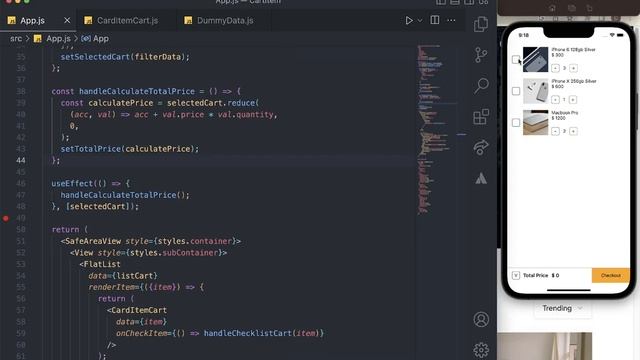Open the Explorer files icon in activity bar
Viewport: 640px width, 360px height.
[x=481, y=24]
